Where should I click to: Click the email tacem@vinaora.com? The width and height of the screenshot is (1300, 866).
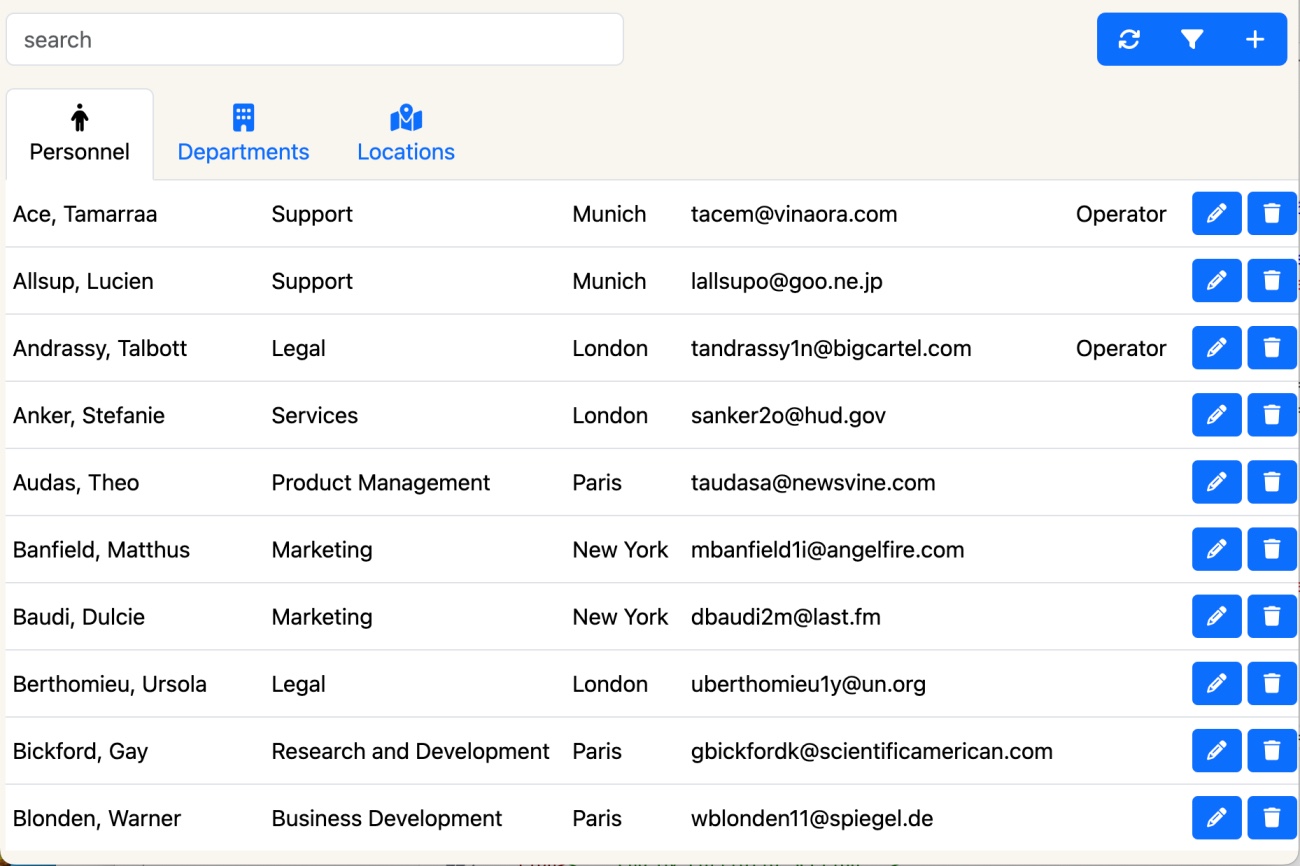coord(793,214)
